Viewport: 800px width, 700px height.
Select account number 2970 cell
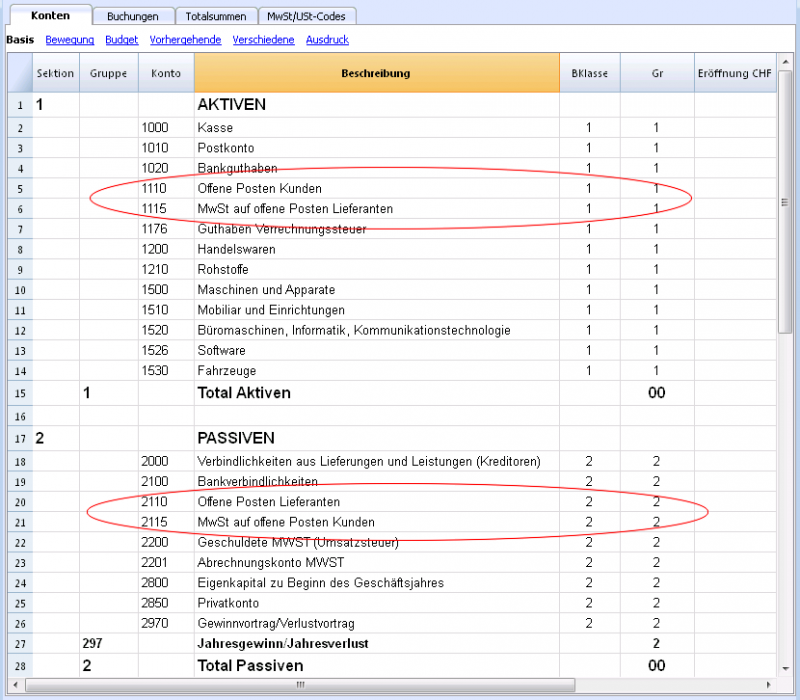tap(166, 623)
